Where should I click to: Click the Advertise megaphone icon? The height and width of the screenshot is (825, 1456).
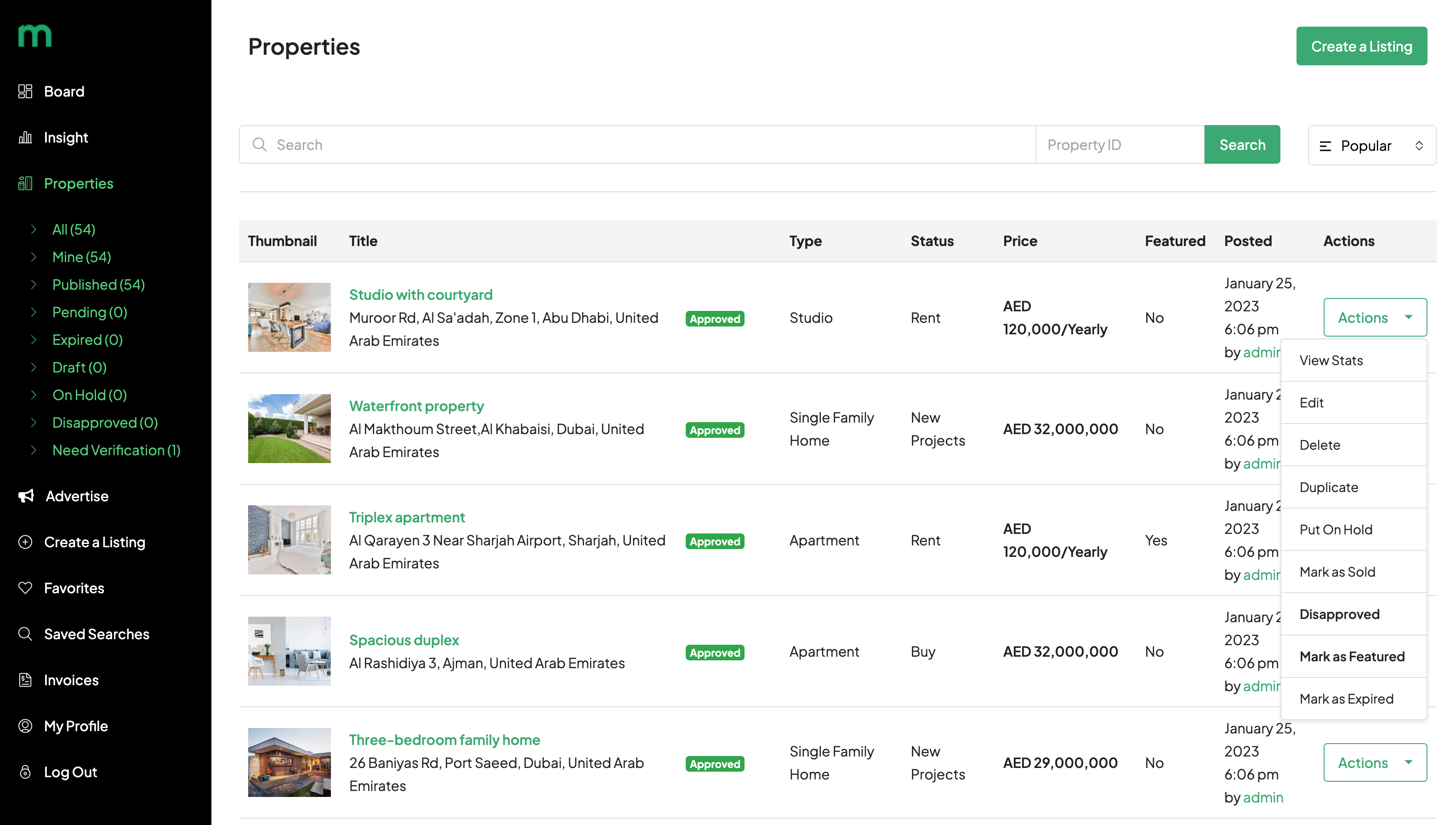click(26, 496)
